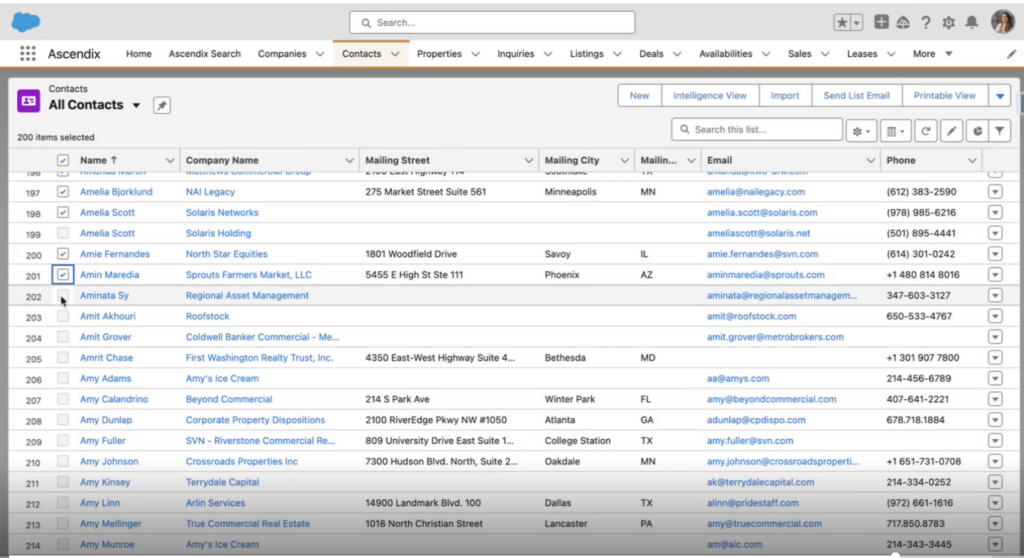Open the more list actions dropdown
The image size is (1024, 558).
pos(1000,96)
